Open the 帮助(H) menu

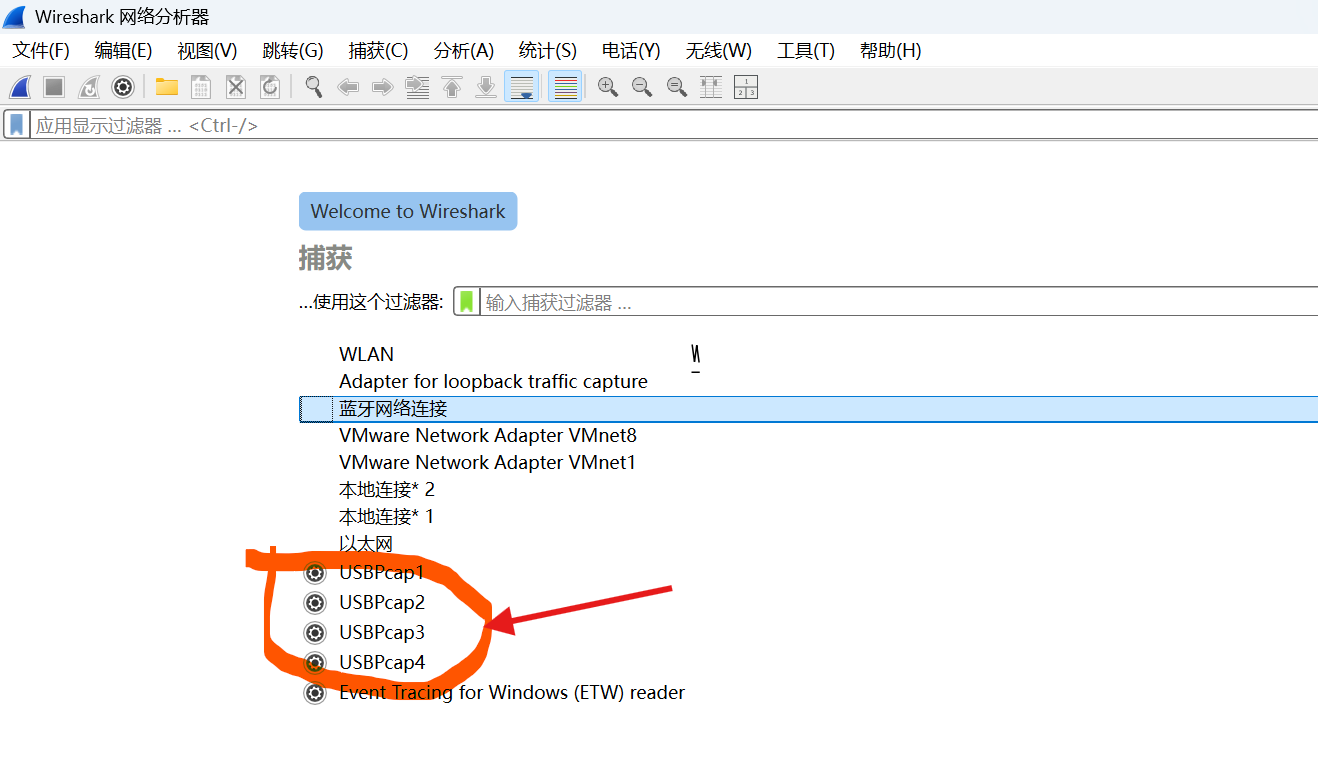coord(891,50)
